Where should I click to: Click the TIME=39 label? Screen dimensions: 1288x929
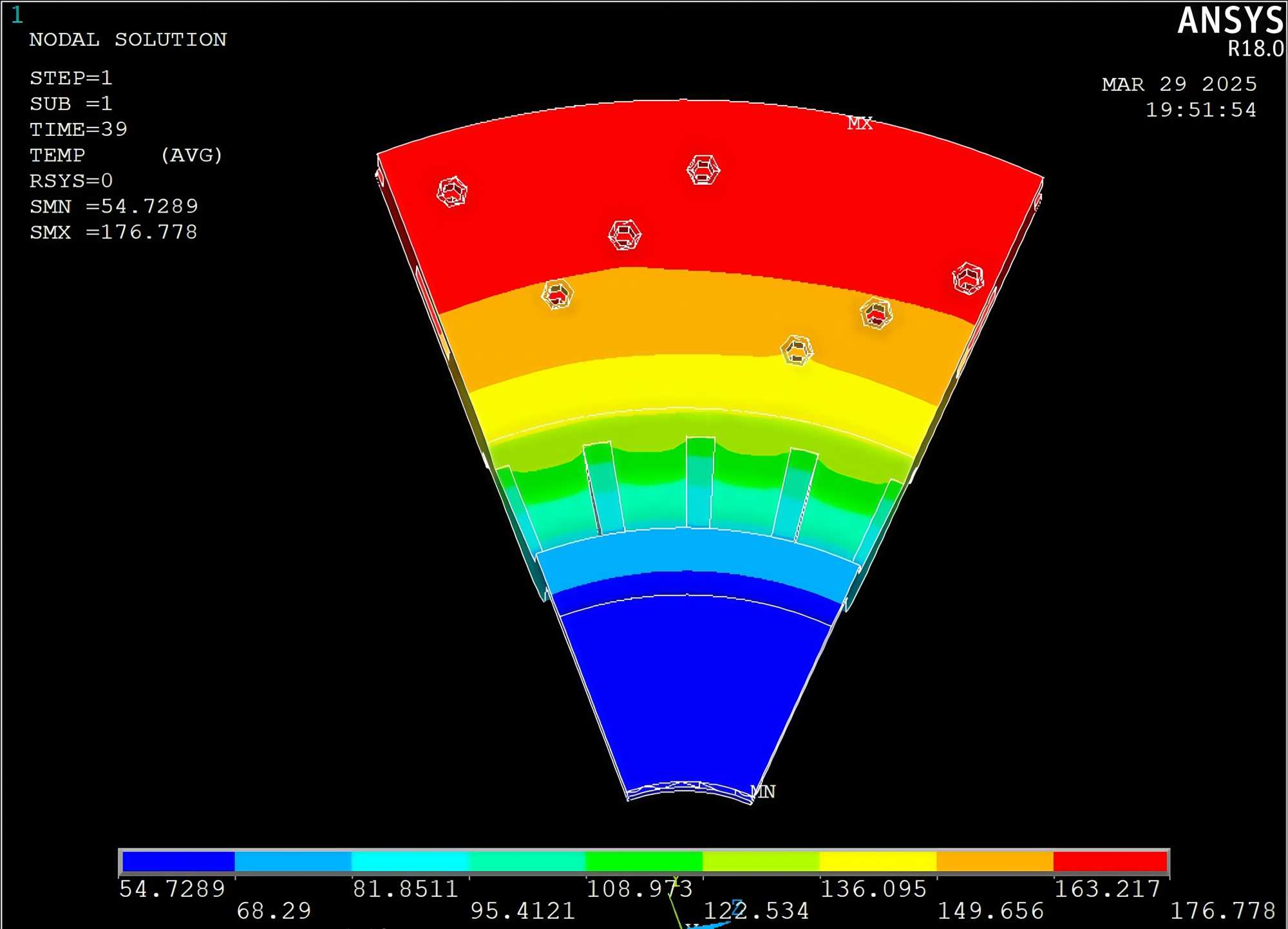(x=78, y=129)
